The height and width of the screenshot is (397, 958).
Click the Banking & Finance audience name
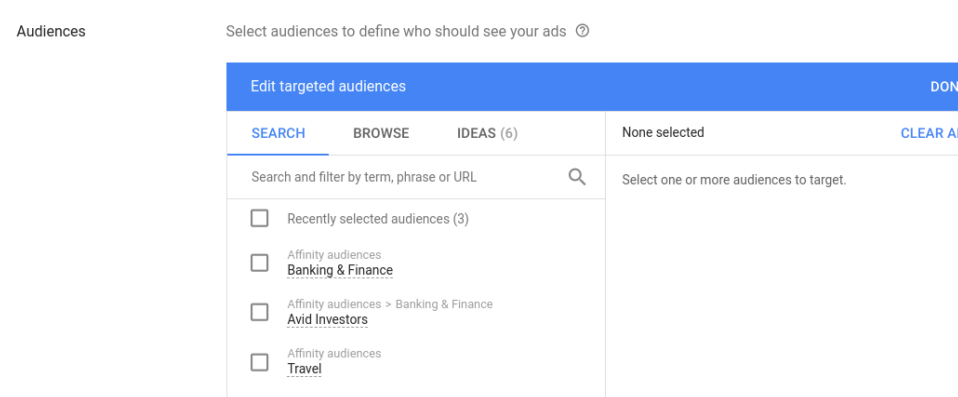[x=340, y=270]
